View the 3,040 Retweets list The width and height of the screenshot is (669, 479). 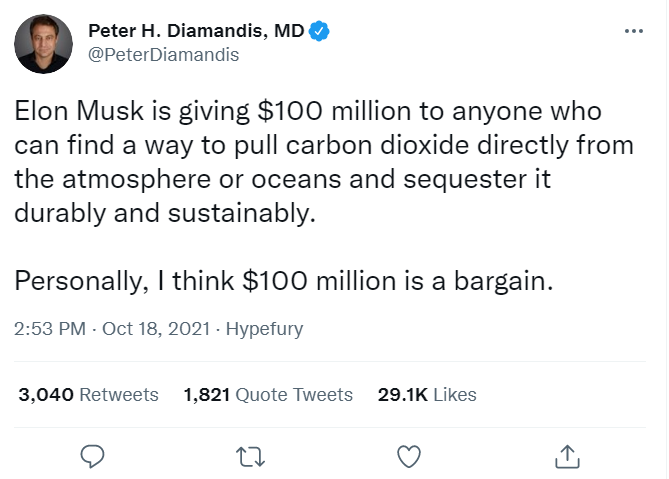88,395
